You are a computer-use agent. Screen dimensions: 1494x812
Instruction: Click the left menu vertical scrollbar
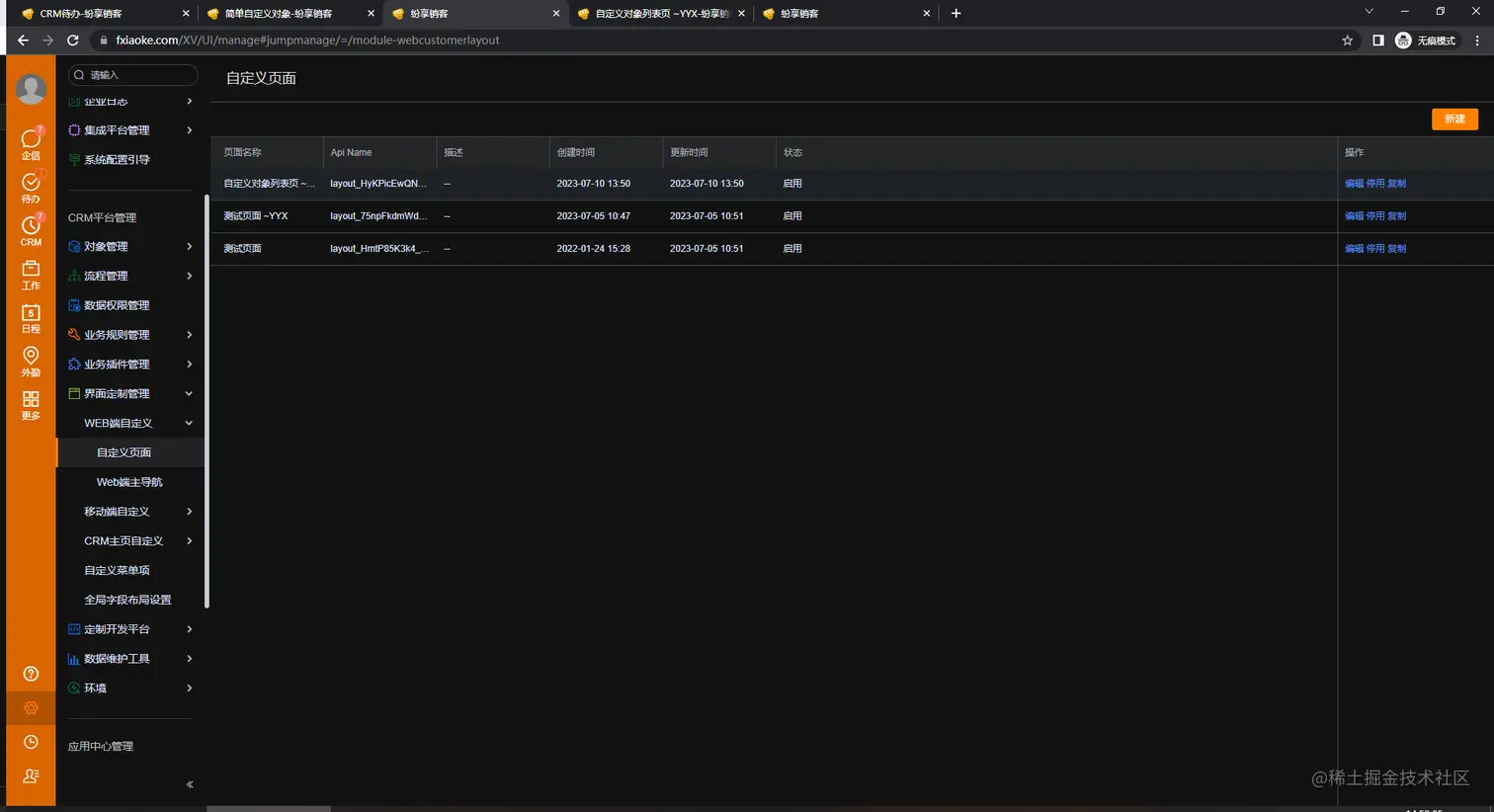207,400
